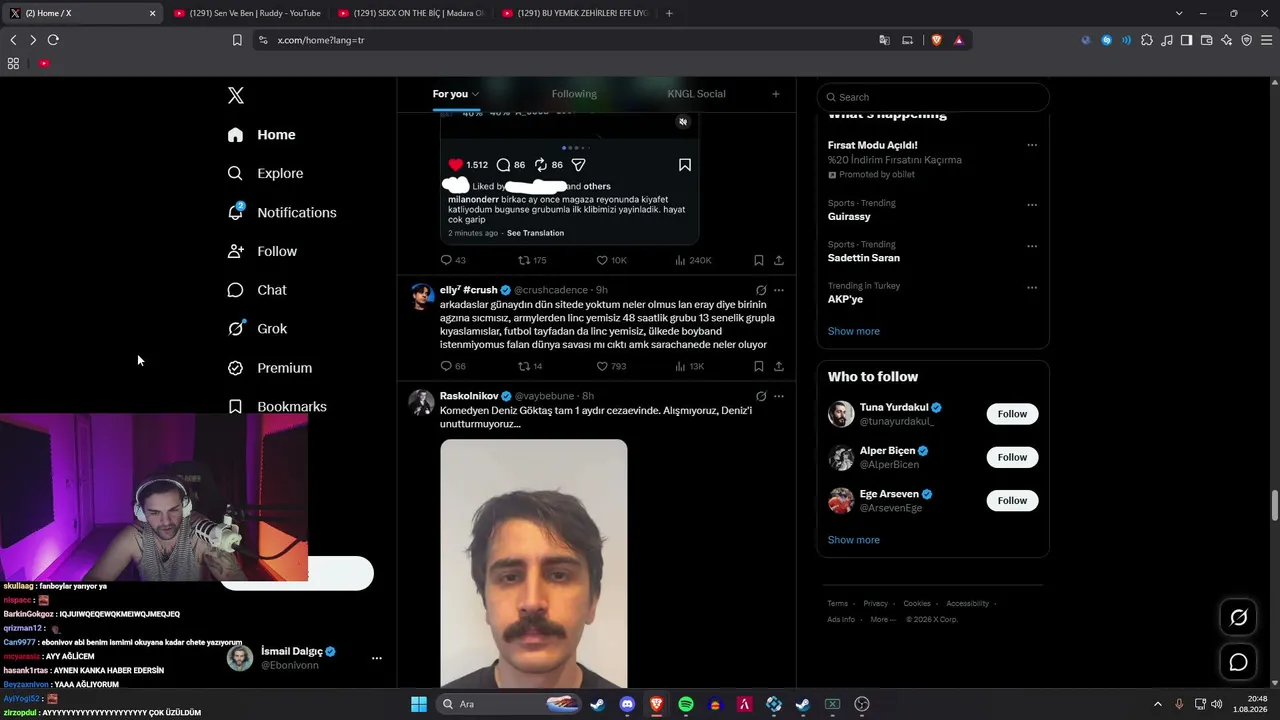1280x720 pixels.
Task: Open the Grok icon in the sidebar
Action: 236,328
